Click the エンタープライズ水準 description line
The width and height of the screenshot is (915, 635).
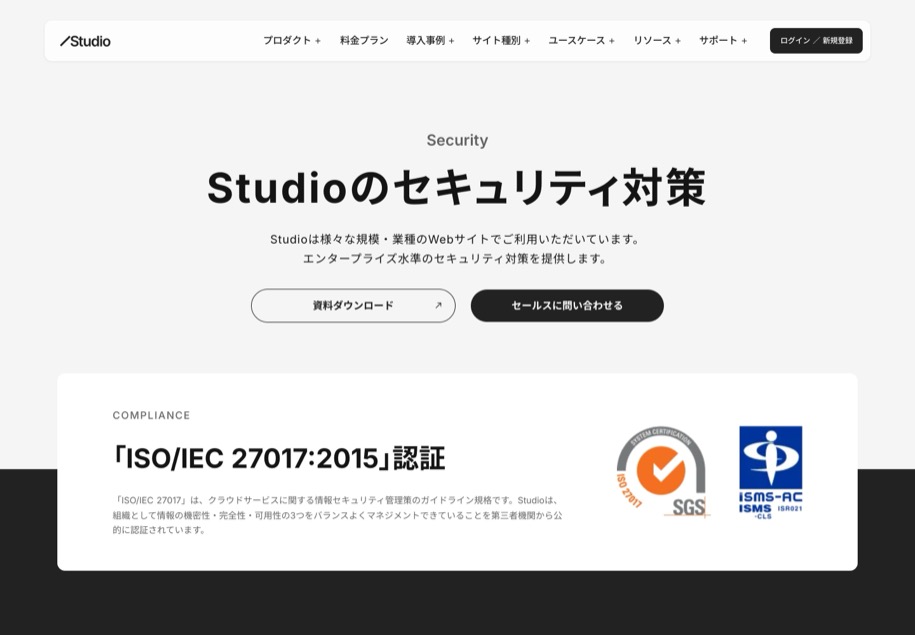point(456,259)
